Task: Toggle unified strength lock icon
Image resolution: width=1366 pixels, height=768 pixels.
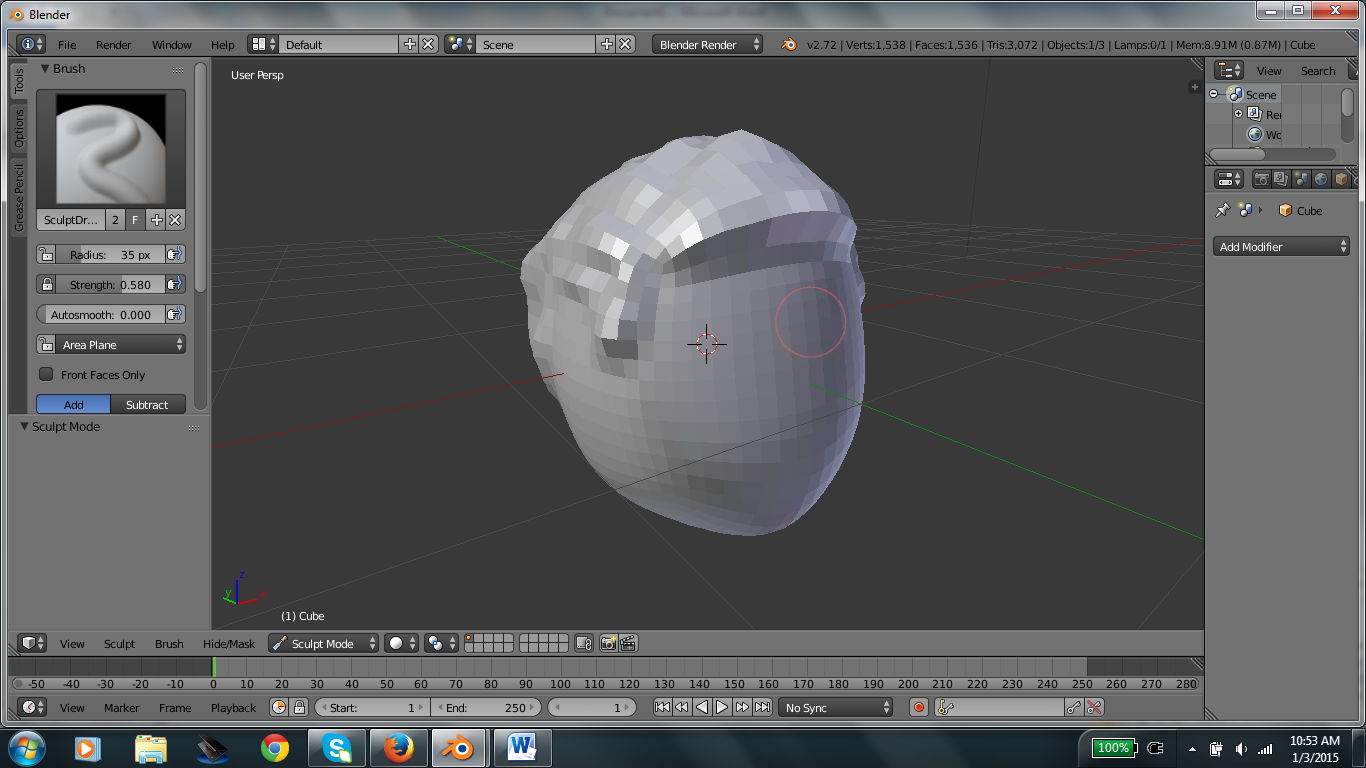Action: click(x=46, y=285)
